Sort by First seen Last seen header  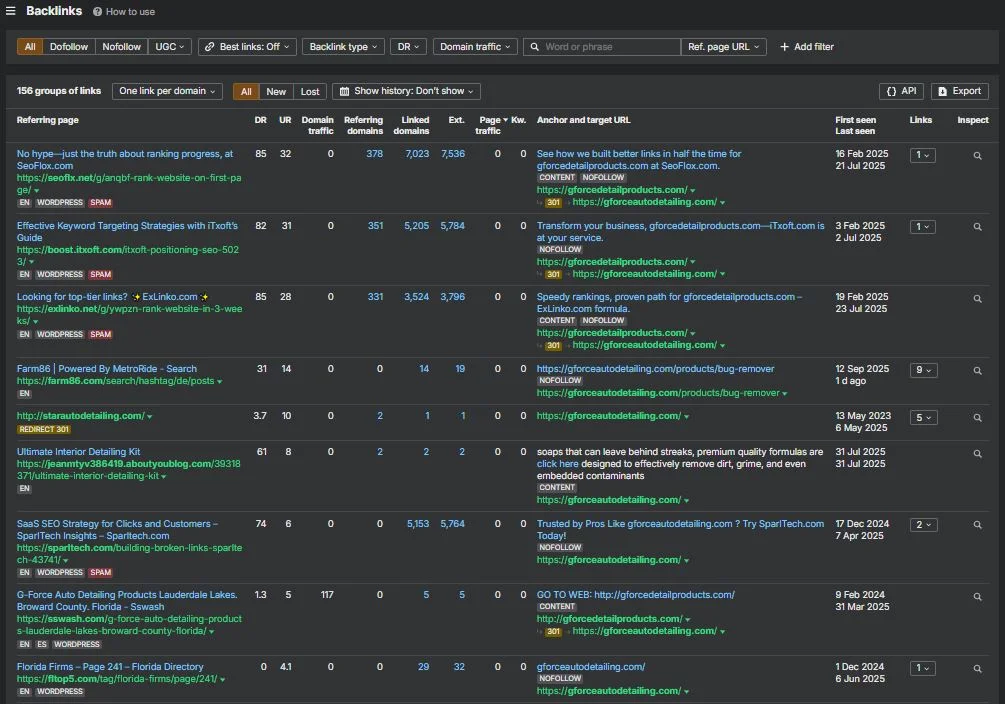click(855, 125)
